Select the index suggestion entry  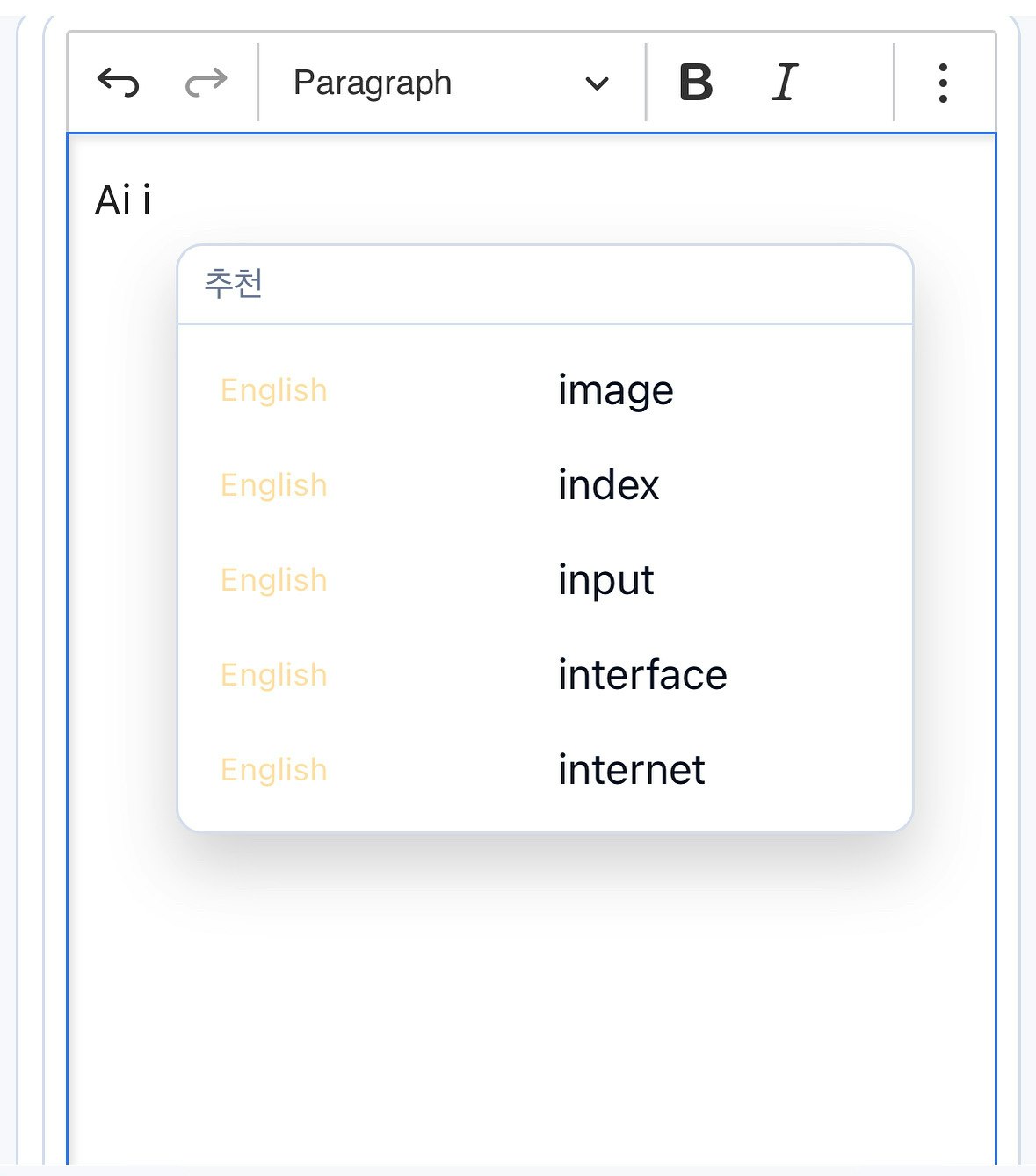click(608, 484)
